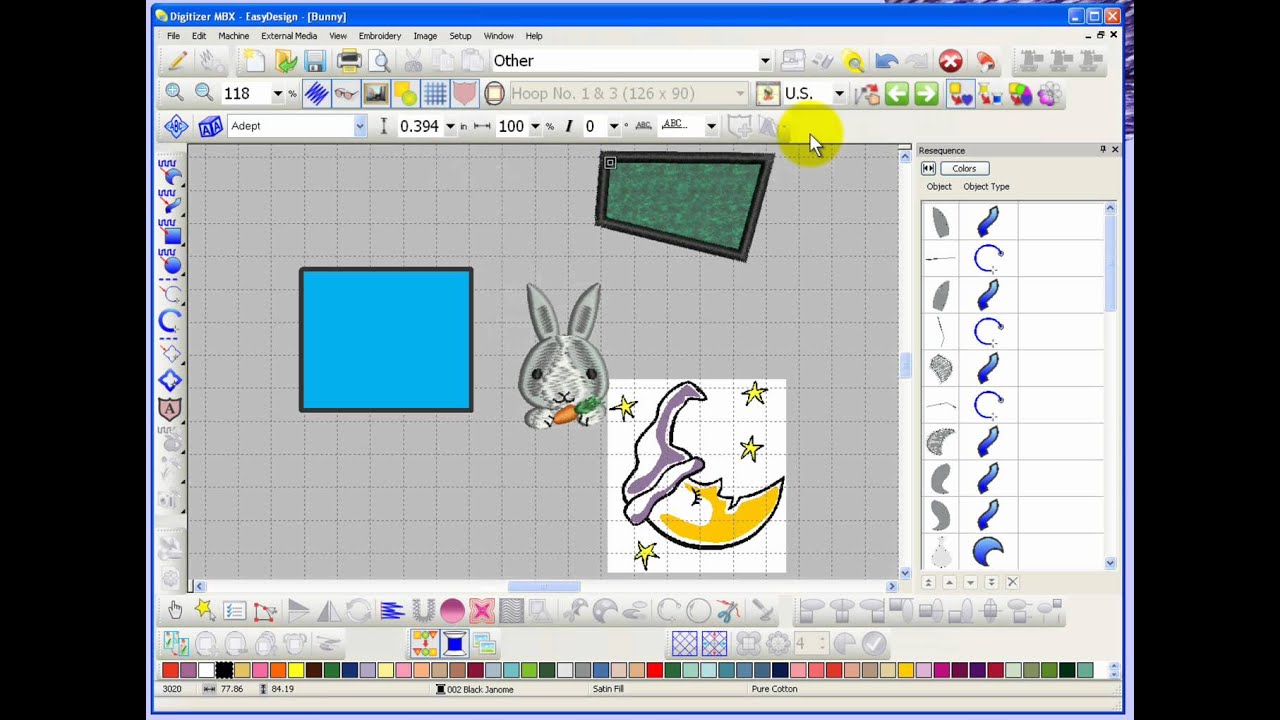Click the Undo arrow icon

click(886, 61)
